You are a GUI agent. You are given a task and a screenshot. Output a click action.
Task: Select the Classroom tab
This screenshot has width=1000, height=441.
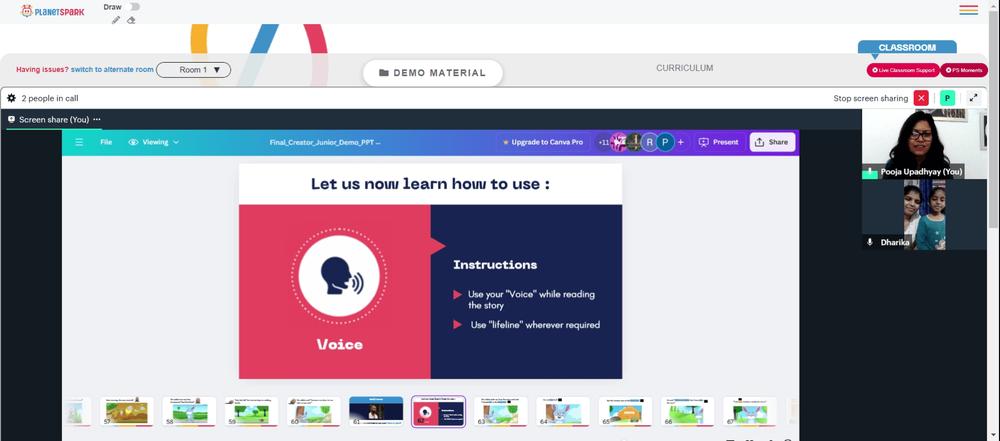tap(907, 47)
